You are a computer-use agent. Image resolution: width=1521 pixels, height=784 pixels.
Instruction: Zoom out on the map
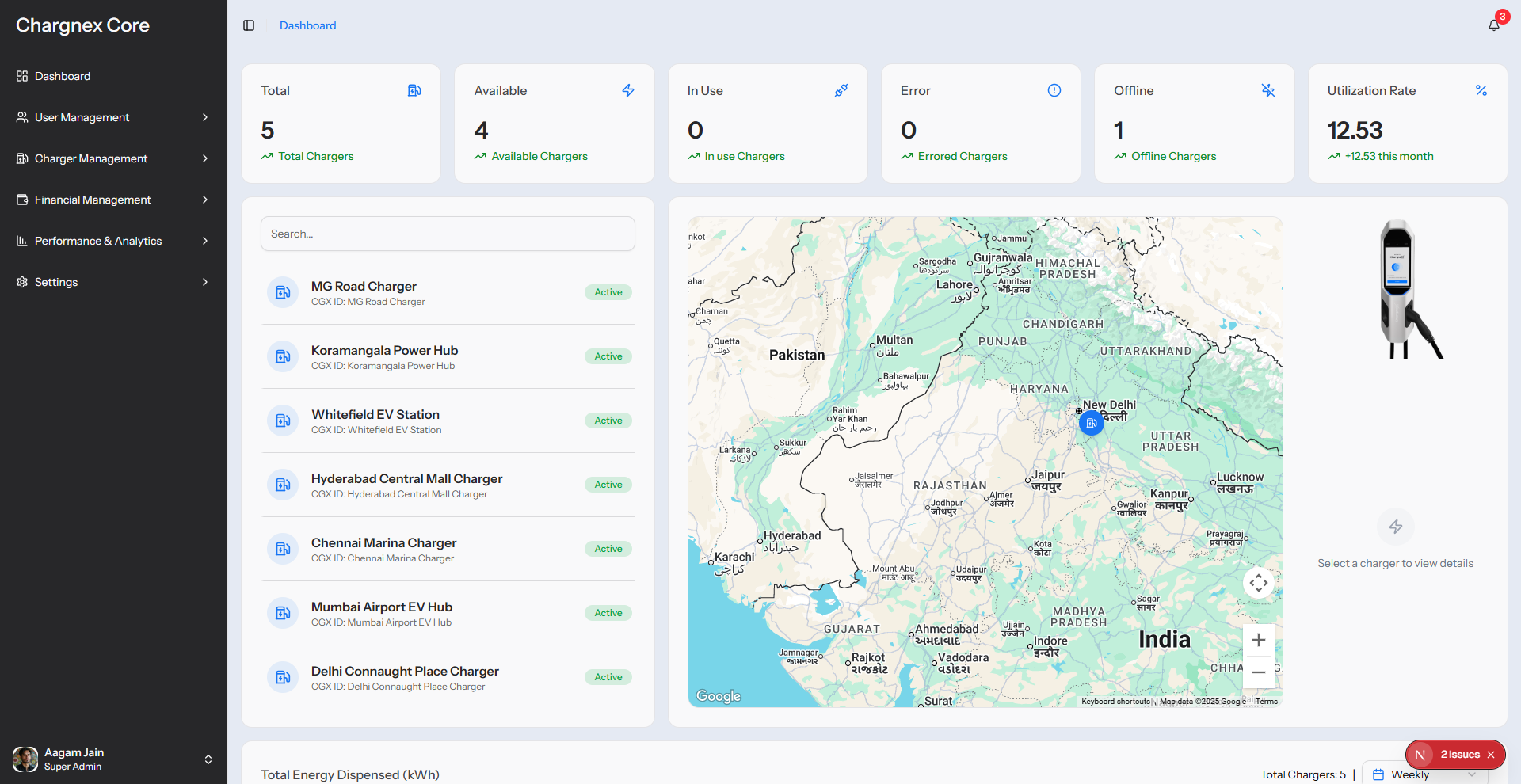(1259, 672)
